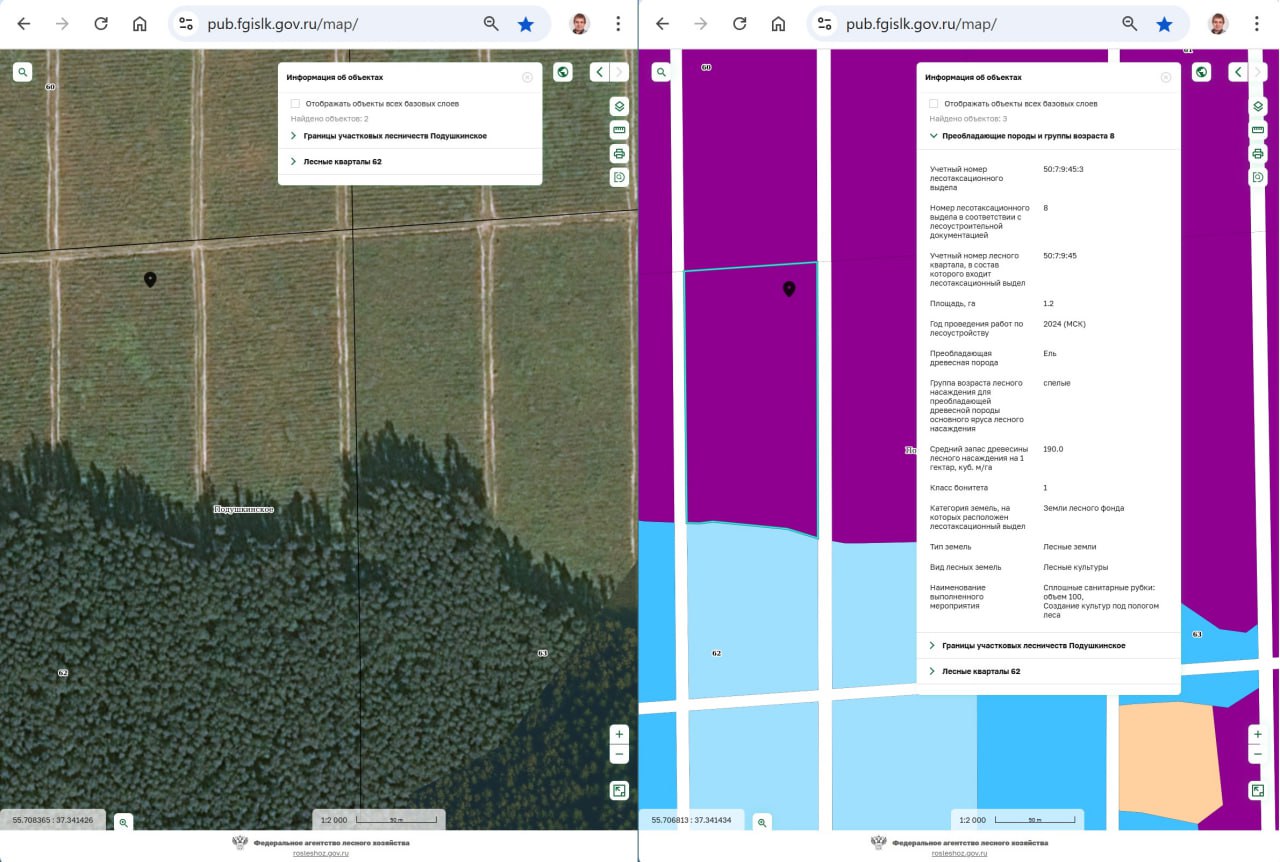Image resolution: width=1280 pixels, height=862 pixels.
Task: Click the survey year value '2024 (МСК)'
Action: (x=1064, y=324)
